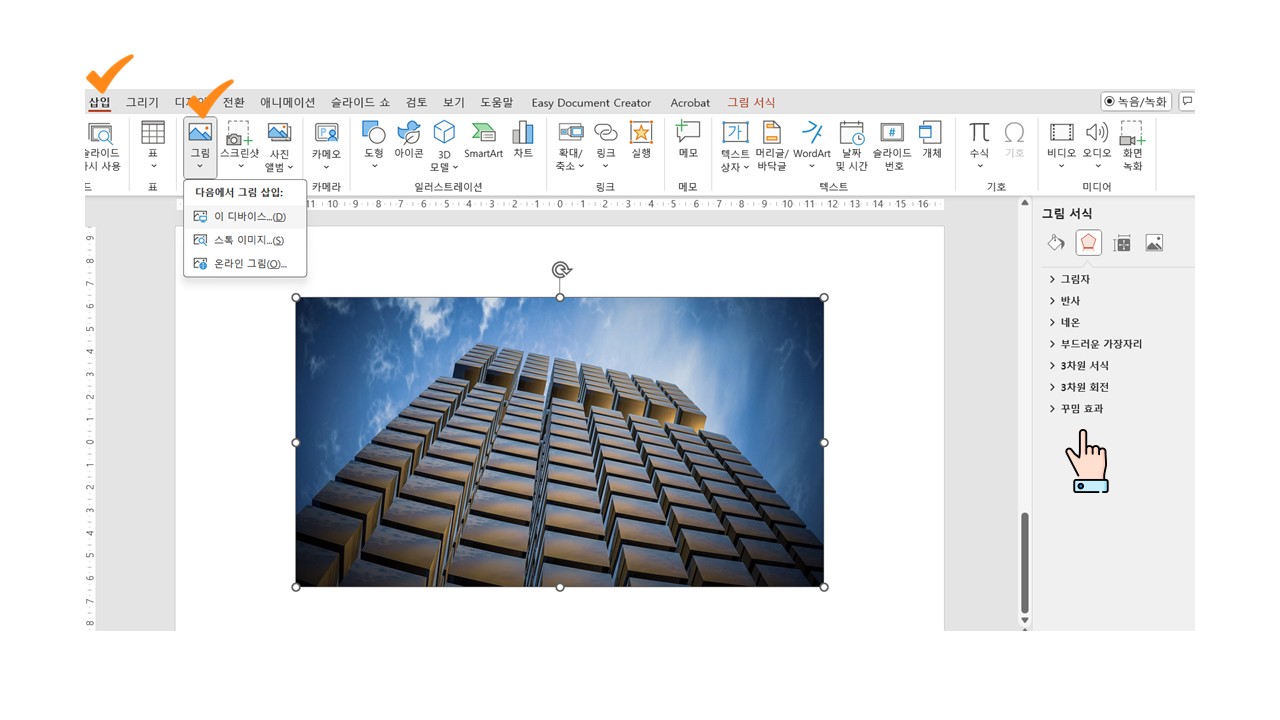Viewport: 1280px width, 720px height.
Task: Click the 녹음/녹화 (Record) button
Action: point(1135,101)
